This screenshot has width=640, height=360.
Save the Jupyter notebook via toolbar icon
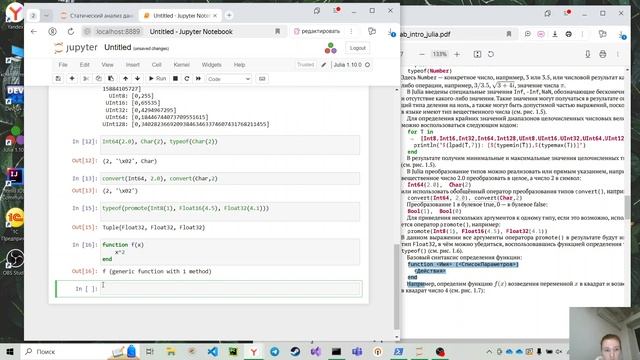click(58, 78)
